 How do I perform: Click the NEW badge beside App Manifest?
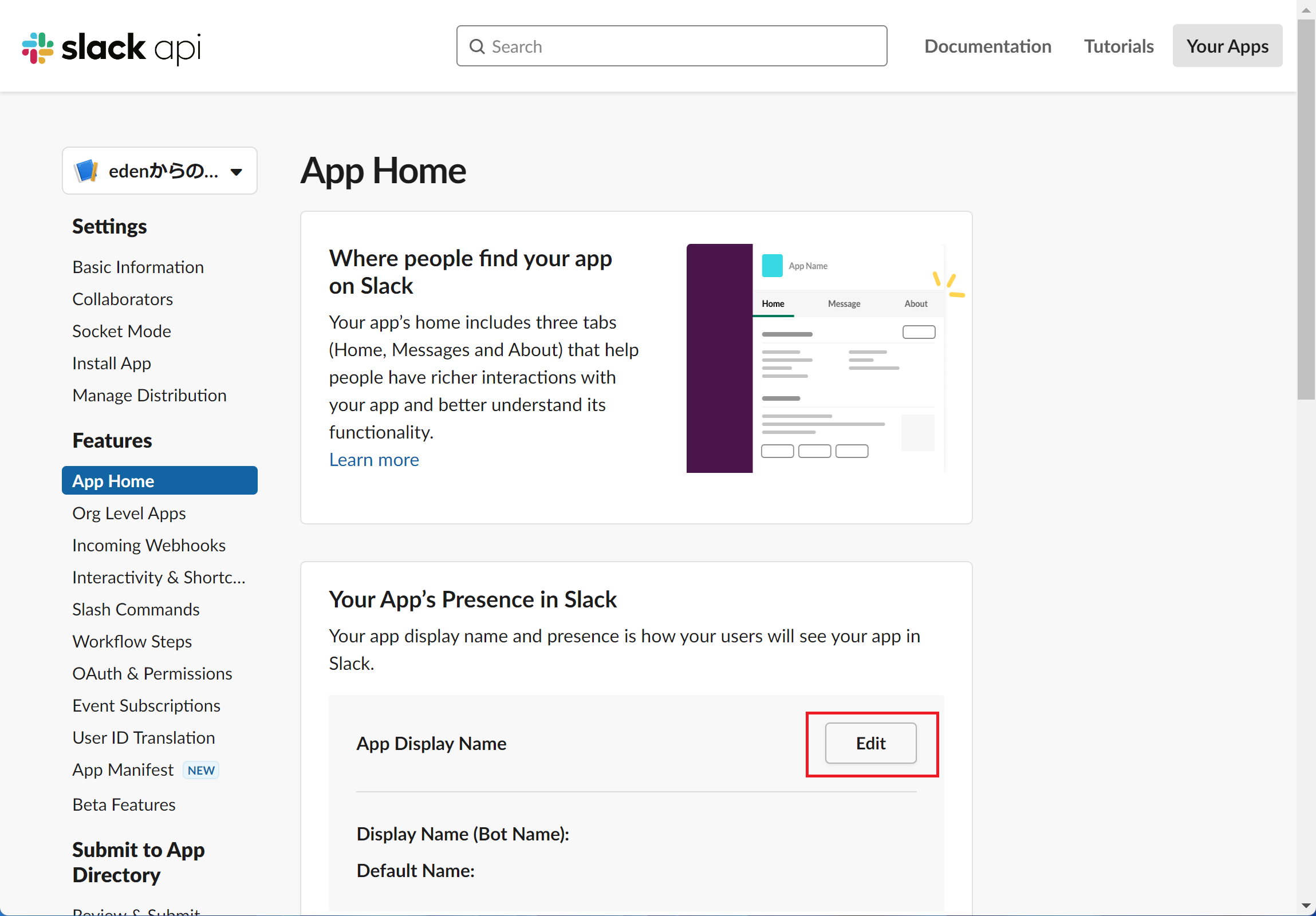pyautogui.click(x=201, y=771)
